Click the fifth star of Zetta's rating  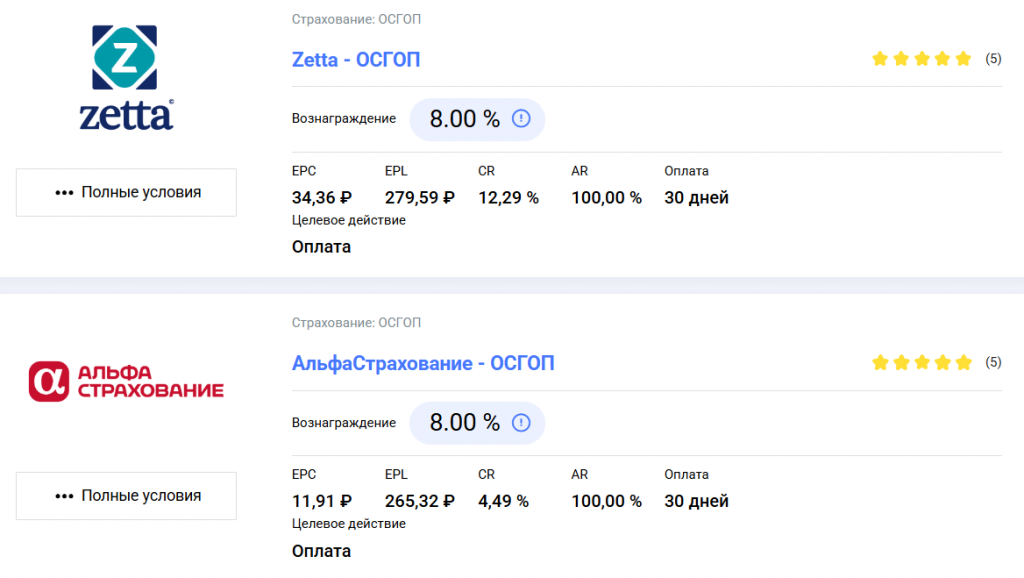(x=963, y=59)
